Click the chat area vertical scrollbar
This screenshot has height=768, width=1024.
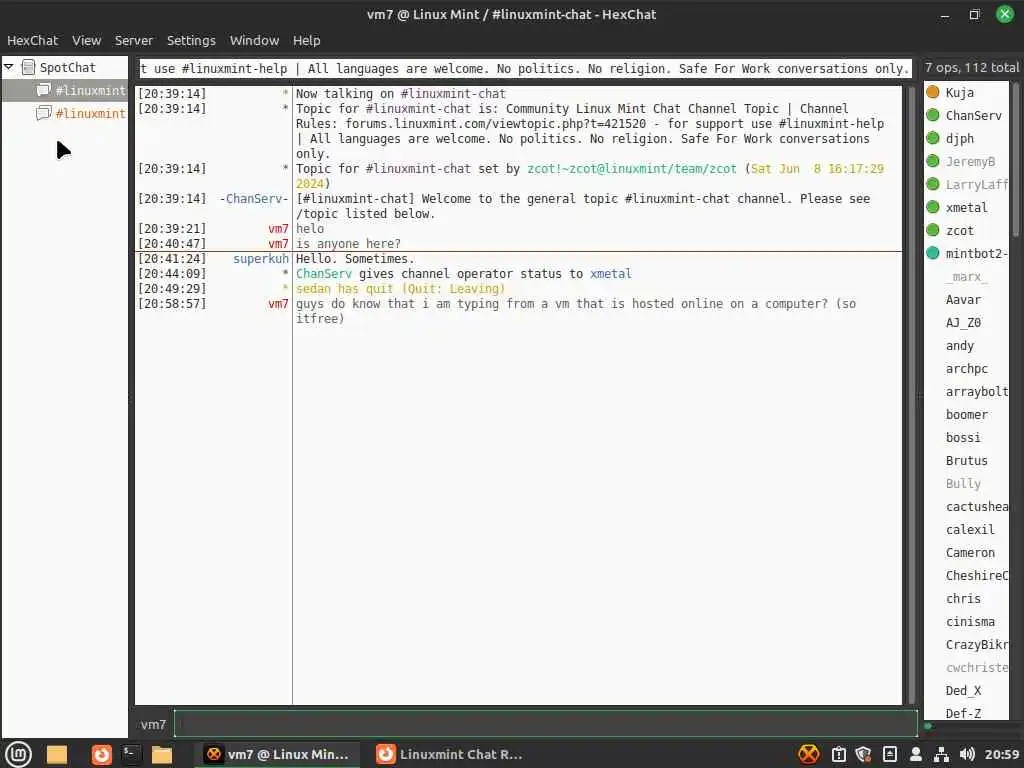912,395
